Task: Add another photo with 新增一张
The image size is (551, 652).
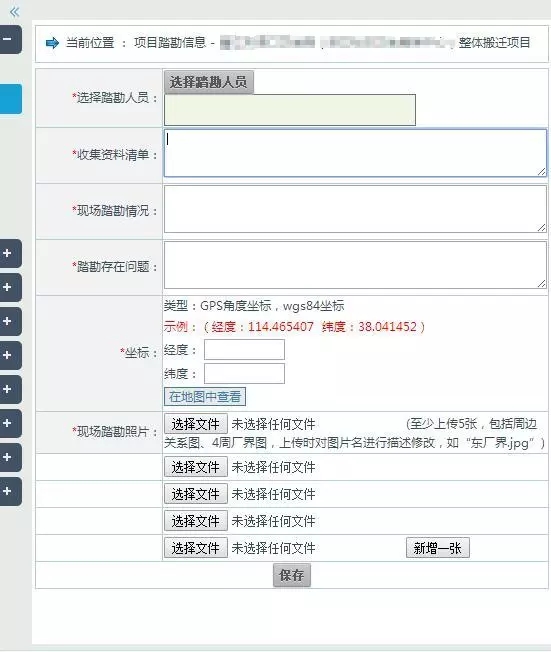Action: (x=438, y=548)
